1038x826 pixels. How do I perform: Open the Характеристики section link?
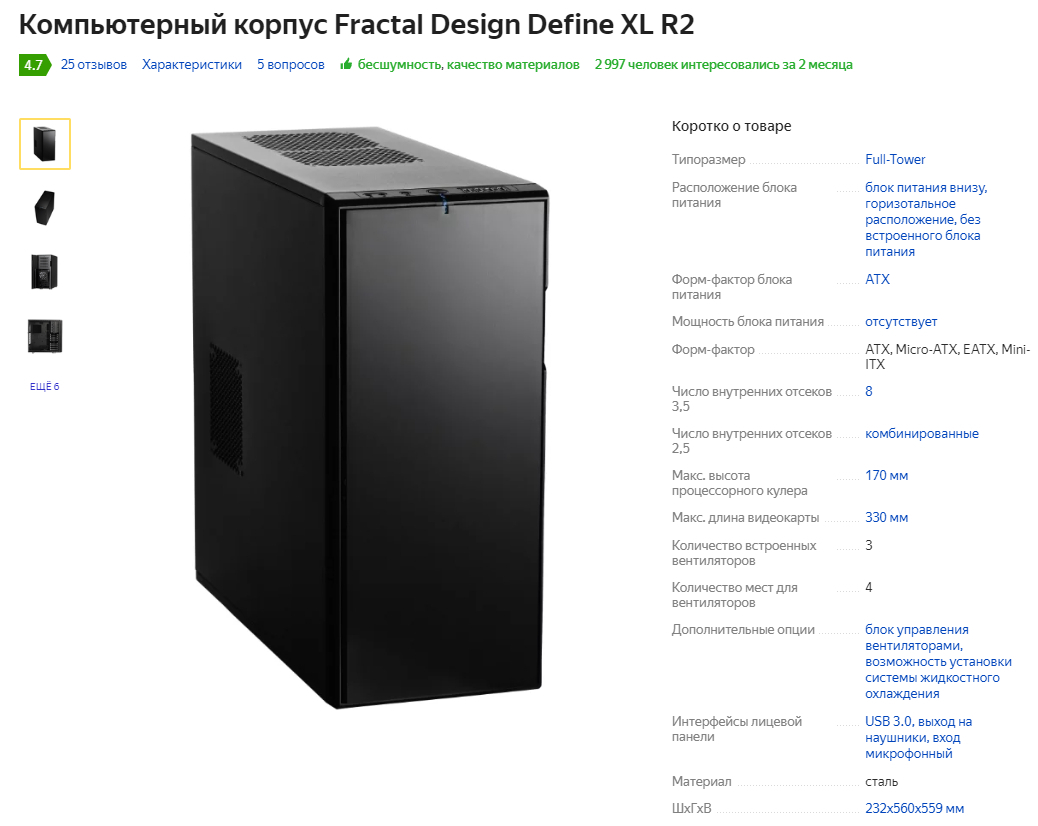tap(192, 65)
